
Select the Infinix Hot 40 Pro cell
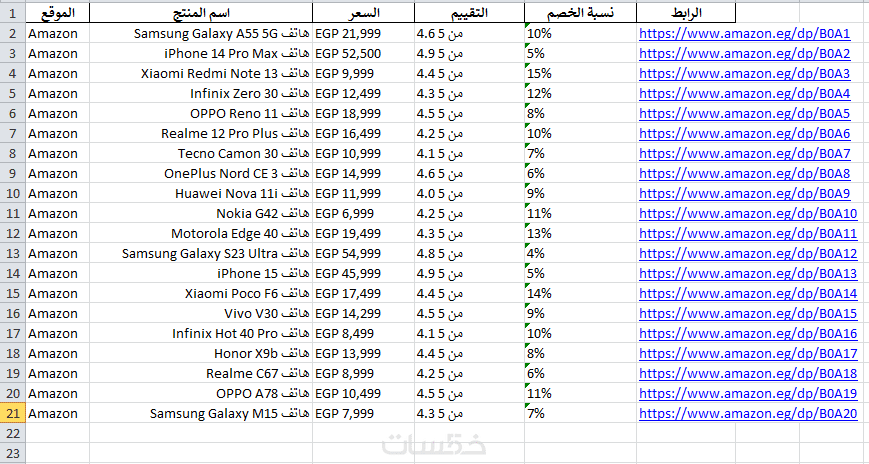tap(201, 333)
